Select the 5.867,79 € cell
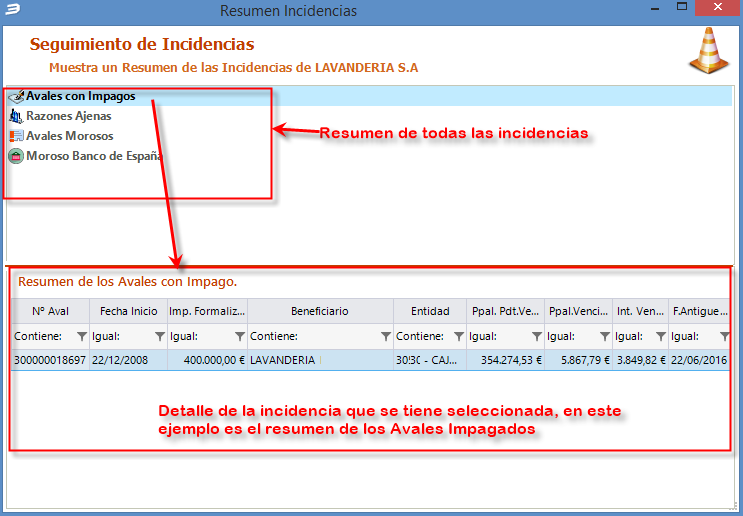Image resolution: width=743 pixels, height=516 pixels. coord(579,361)
